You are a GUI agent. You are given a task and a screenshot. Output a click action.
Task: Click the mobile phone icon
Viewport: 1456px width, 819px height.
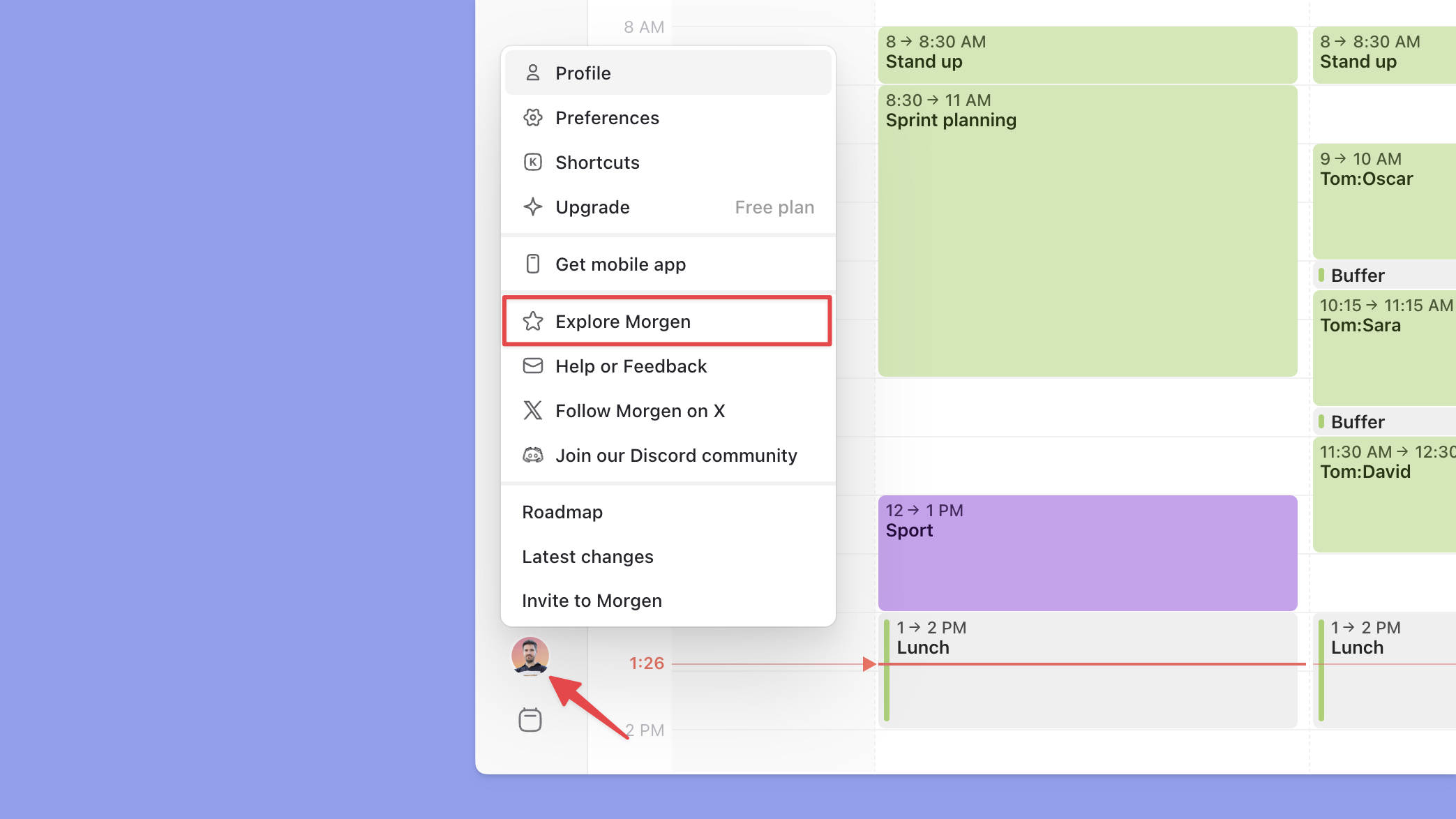533,264
